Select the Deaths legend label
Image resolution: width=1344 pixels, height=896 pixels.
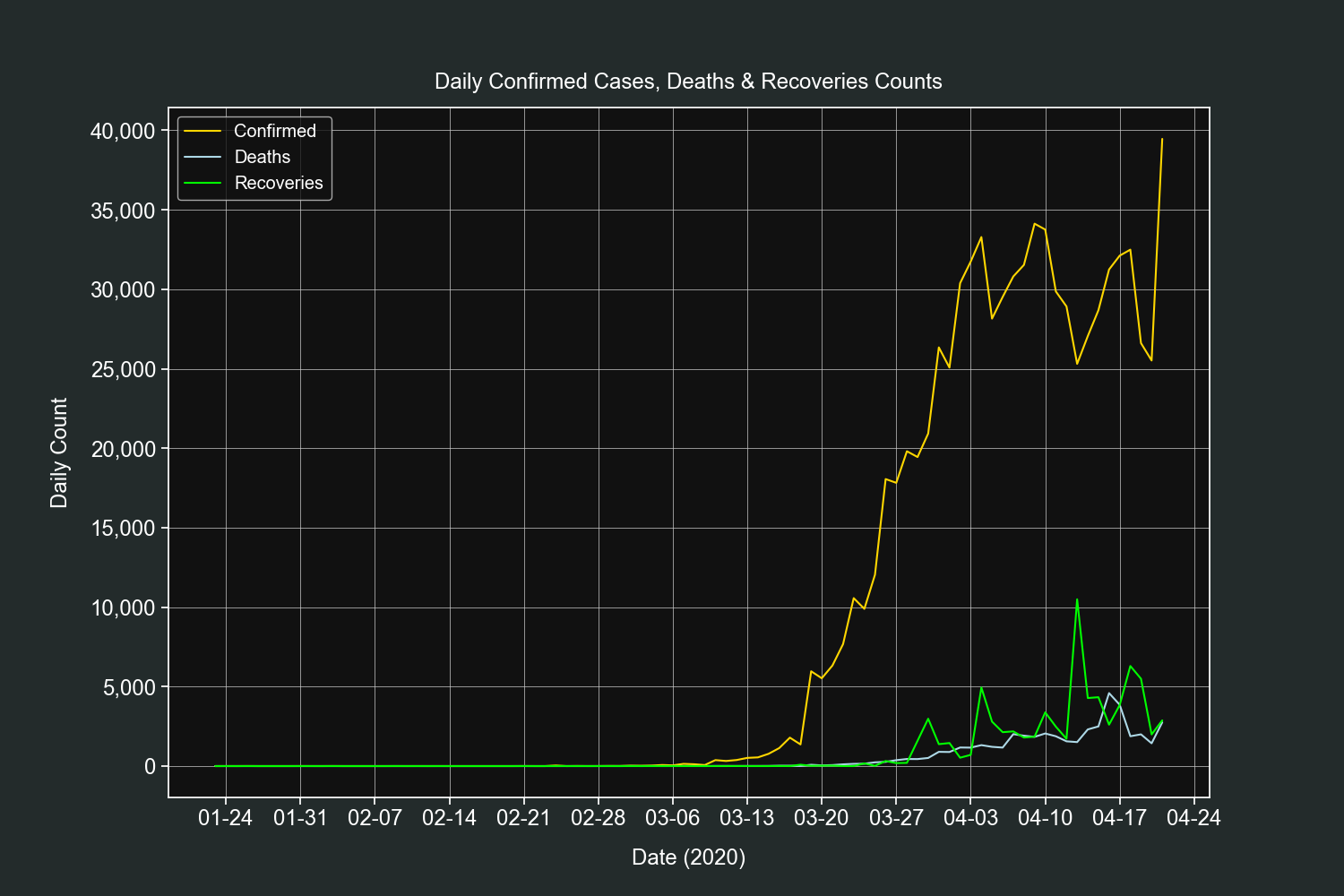(263, 157)
